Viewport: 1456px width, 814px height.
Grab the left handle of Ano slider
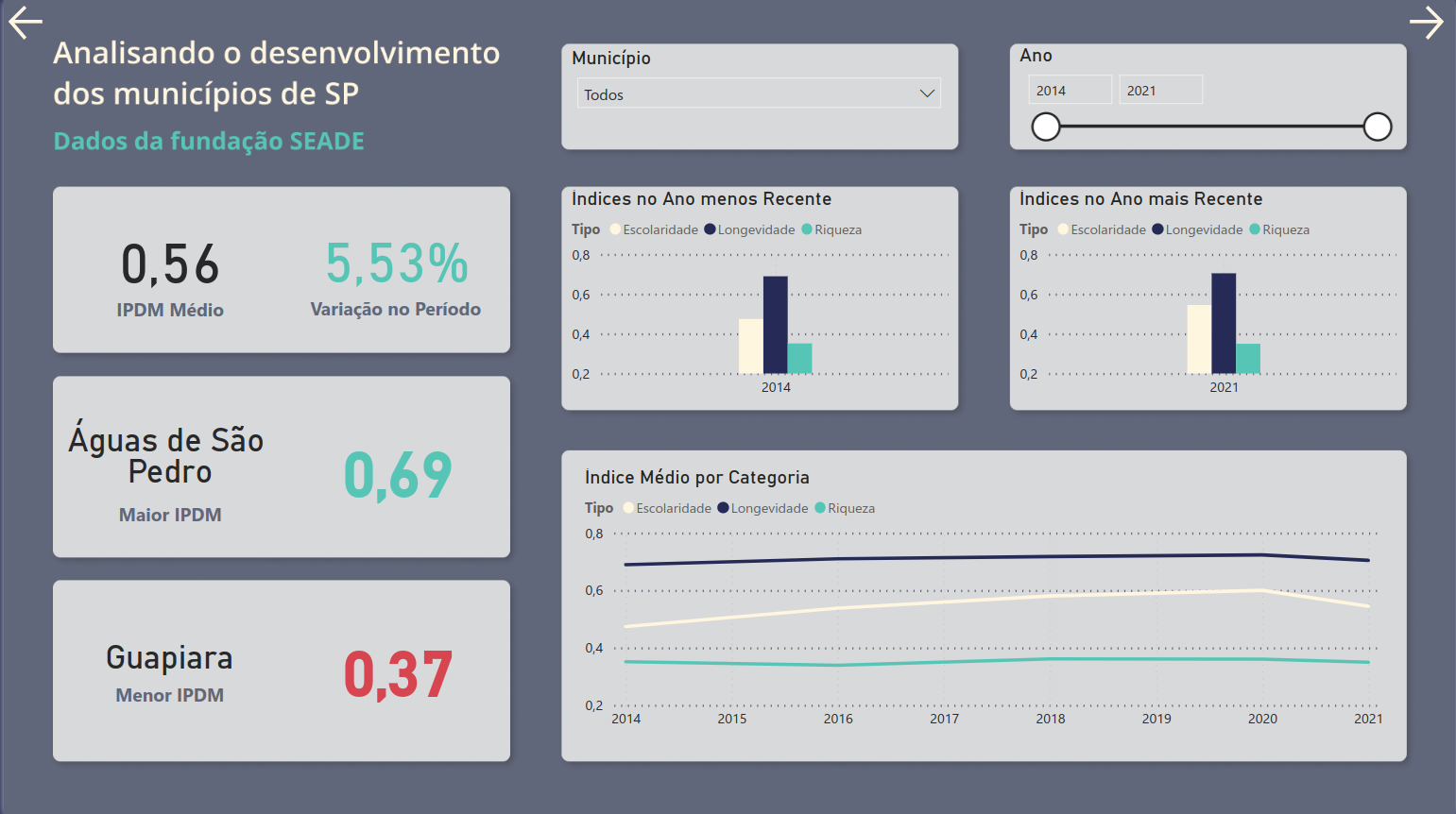click(x=1046, y=127)
